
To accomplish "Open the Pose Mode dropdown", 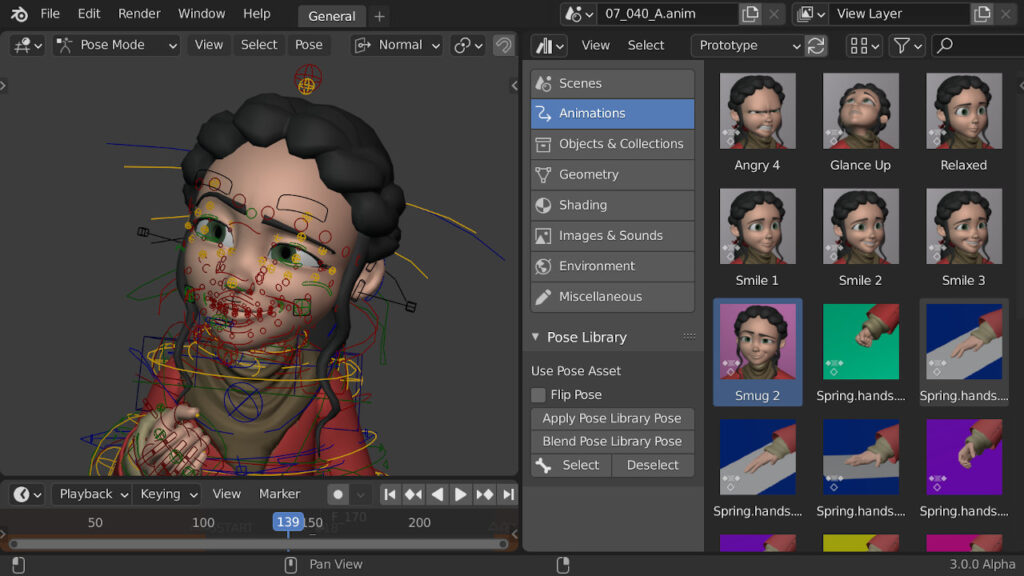I will click(115, 45).
